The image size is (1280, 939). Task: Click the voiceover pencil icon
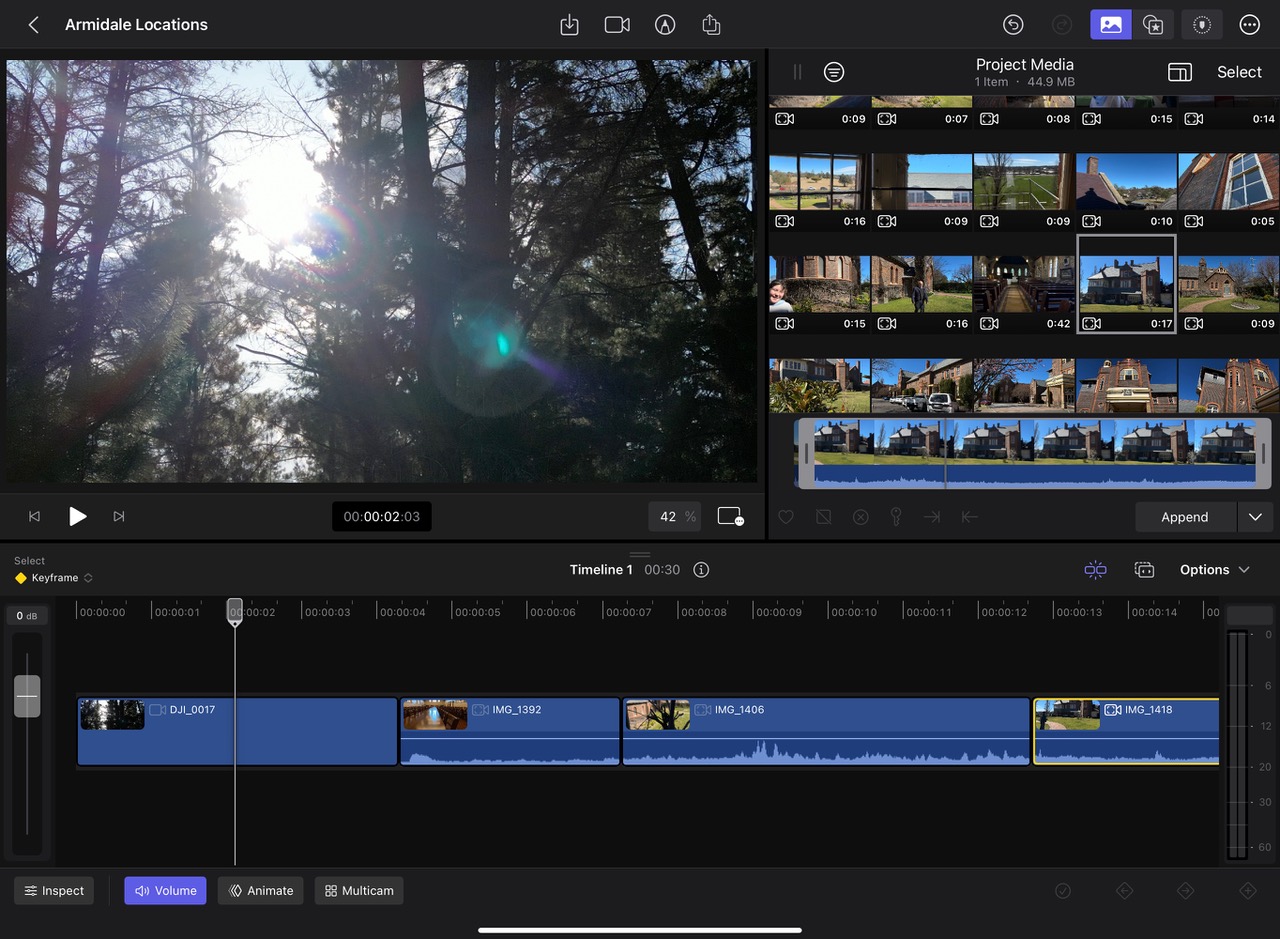[665, 25]
